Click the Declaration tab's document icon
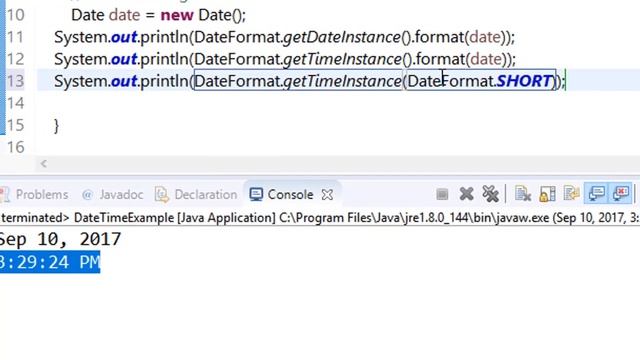640x360 pixels. point(162,195)
